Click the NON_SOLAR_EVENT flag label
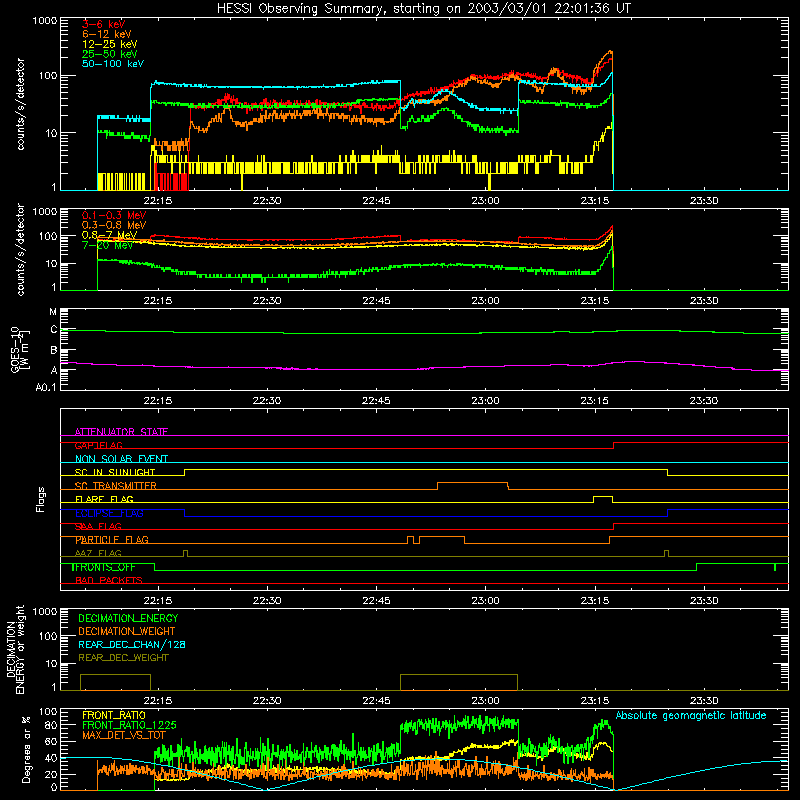Image resolution: width=800 pixels, height=800 pixels. pos(121,459)
